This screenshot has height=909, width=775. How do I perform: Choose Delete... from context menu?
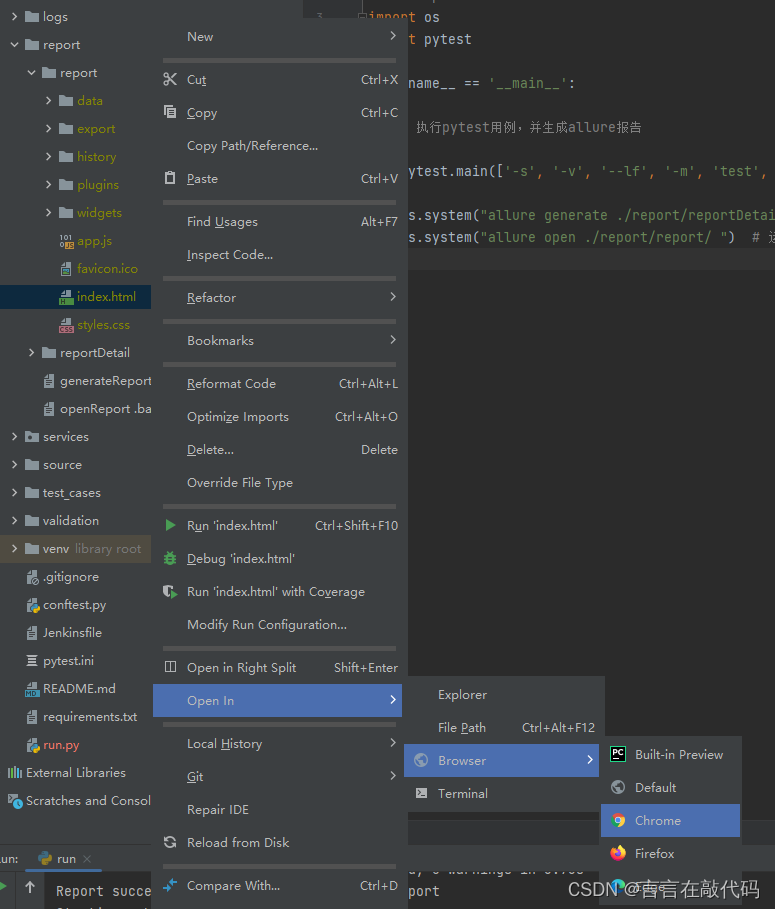(278, 449)
